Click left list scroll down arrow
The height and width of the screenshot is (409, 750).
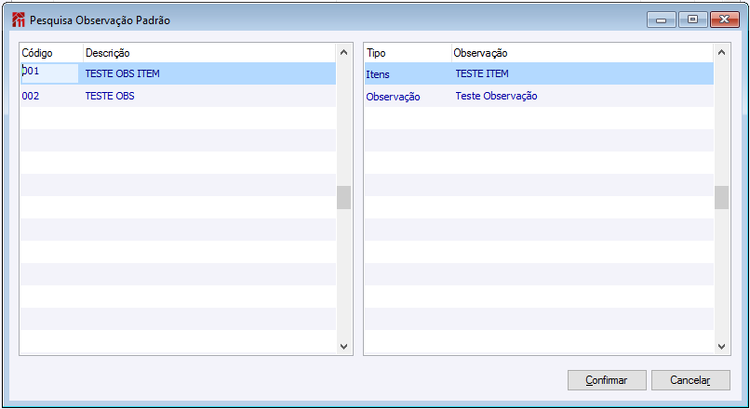pos(343,346)
